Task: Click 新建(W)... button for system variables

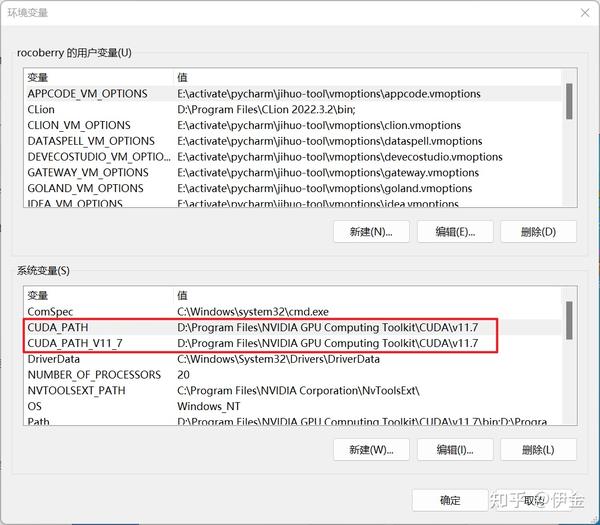Action: (371, 450)
